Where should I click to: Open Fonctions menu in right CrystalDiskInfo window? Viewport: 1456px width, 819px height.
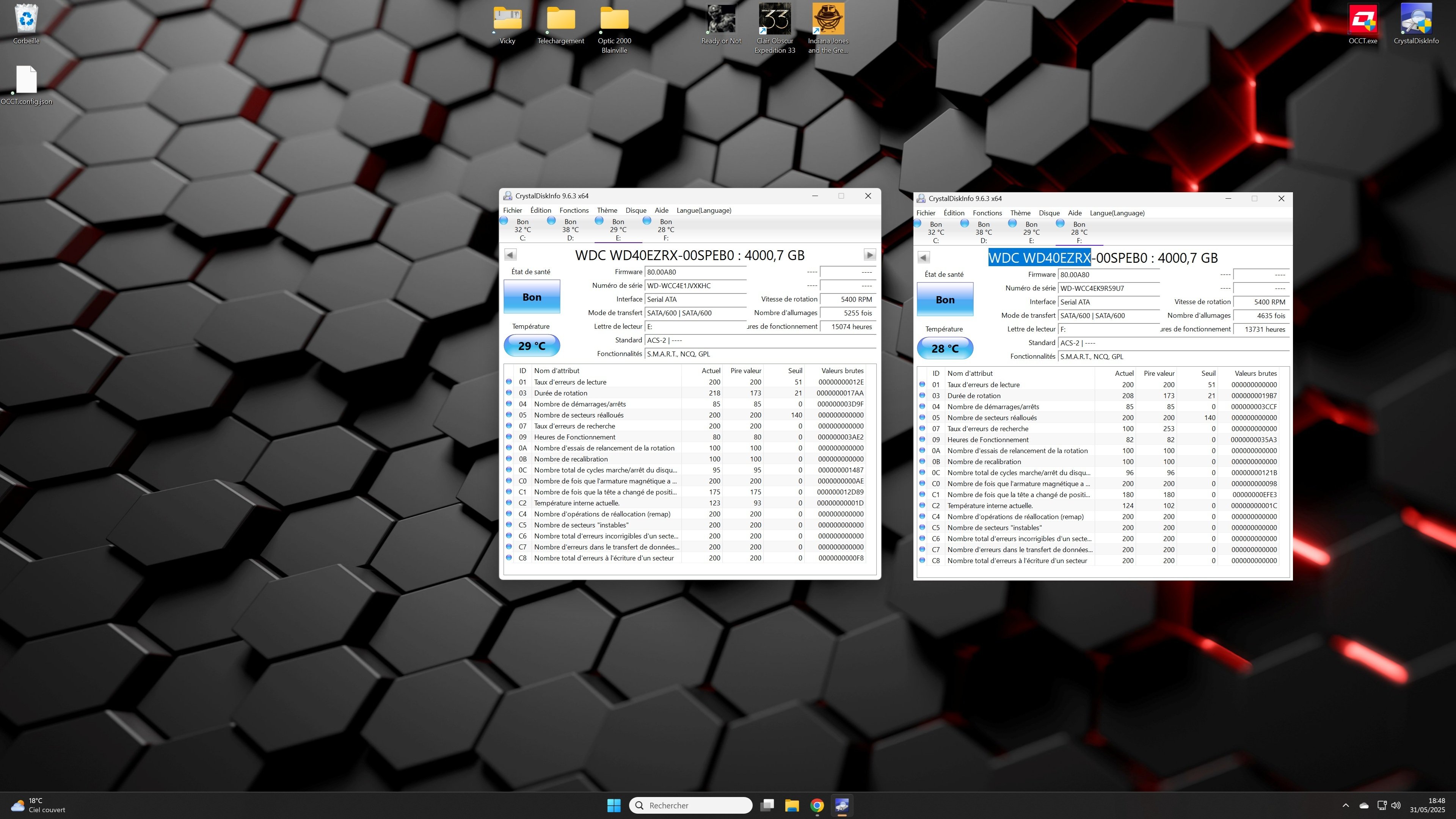coord(987,213)
